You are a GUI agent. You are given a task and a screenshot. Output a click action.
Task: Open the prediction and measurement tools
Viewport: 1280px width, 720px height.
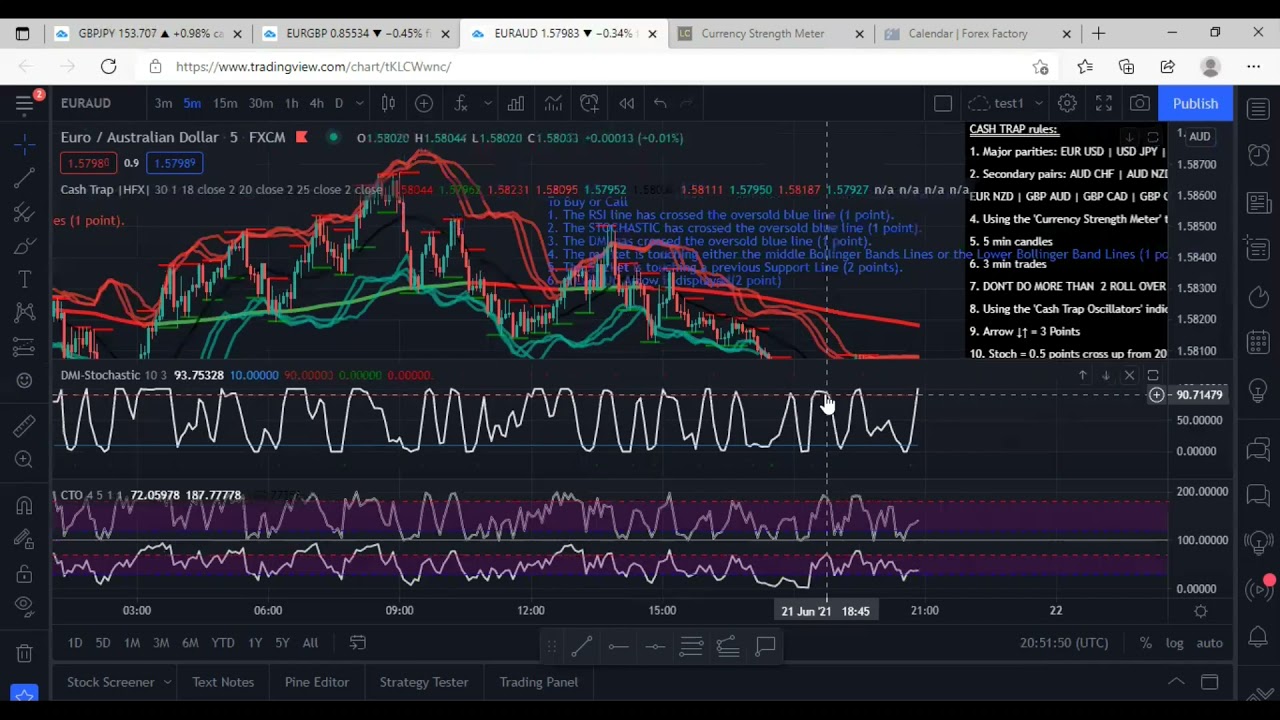pyautogui.click(x=25, y=346)
